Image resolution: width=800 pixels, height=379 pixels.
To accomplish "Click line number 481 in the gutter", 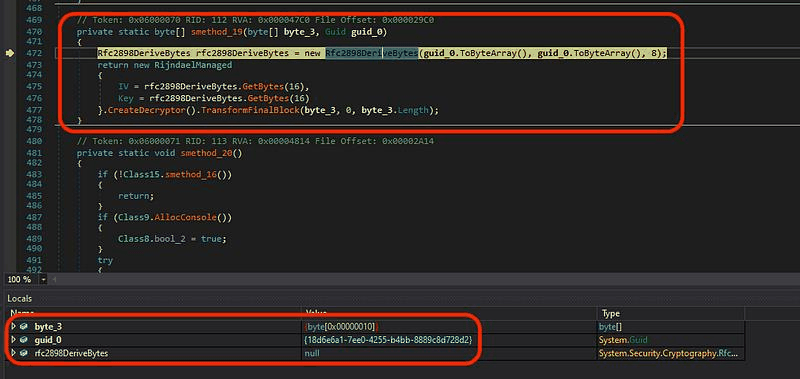I will tap(33, 153).
